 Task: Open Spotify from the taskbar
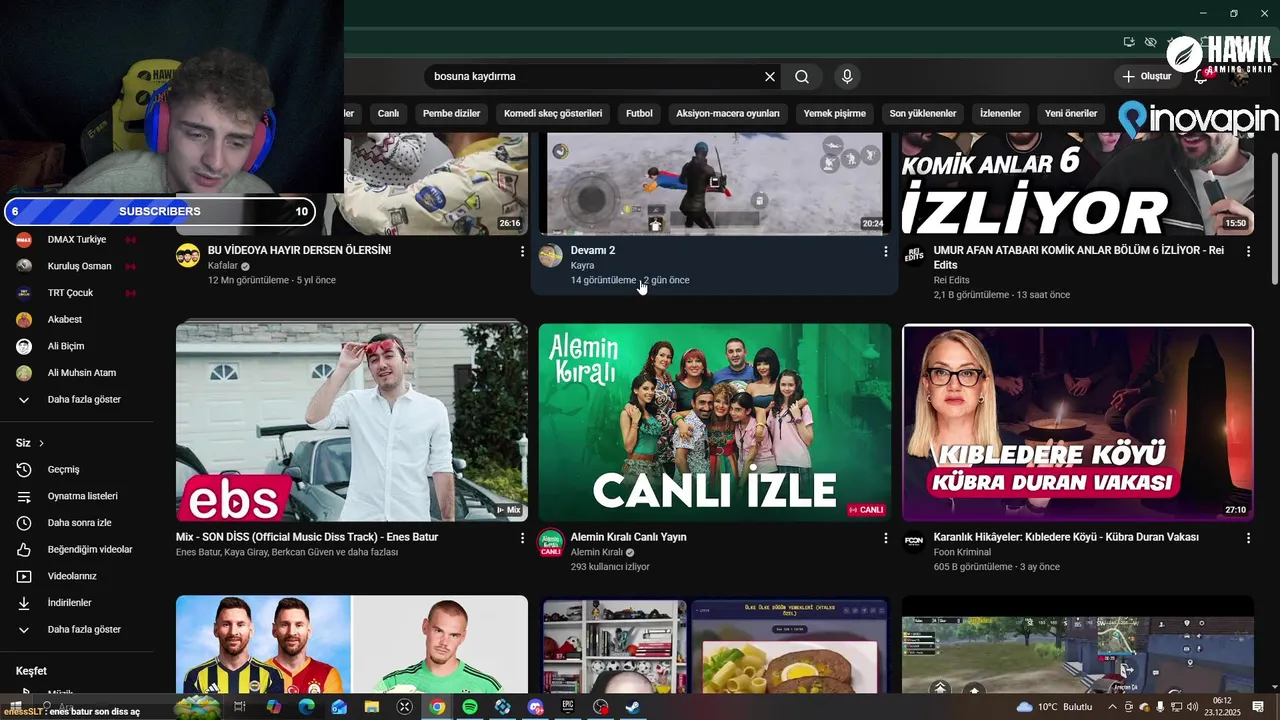click(470, 707)
